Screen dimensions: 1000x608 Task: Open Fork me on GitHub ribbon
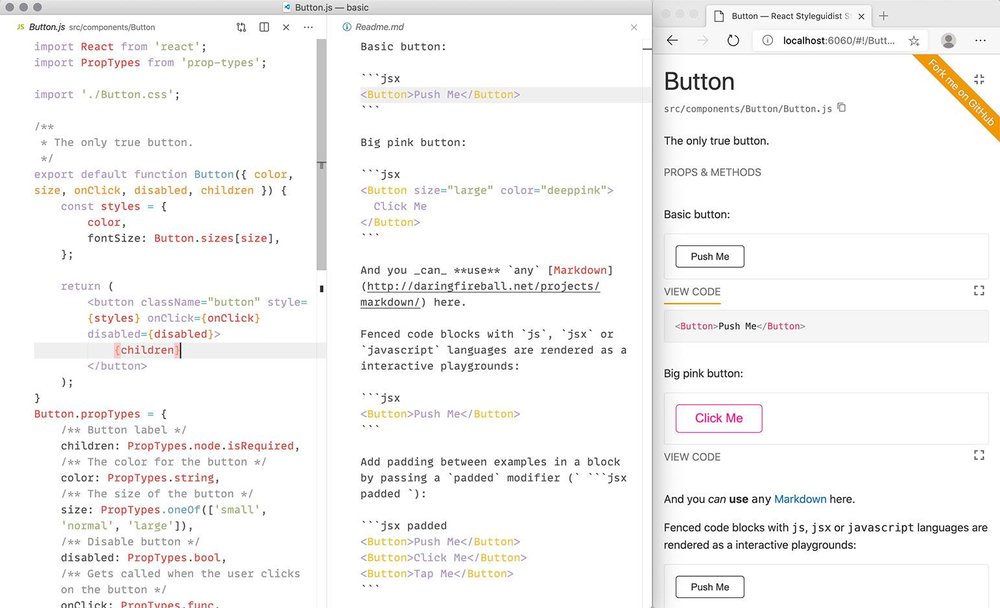click(960, 91)
